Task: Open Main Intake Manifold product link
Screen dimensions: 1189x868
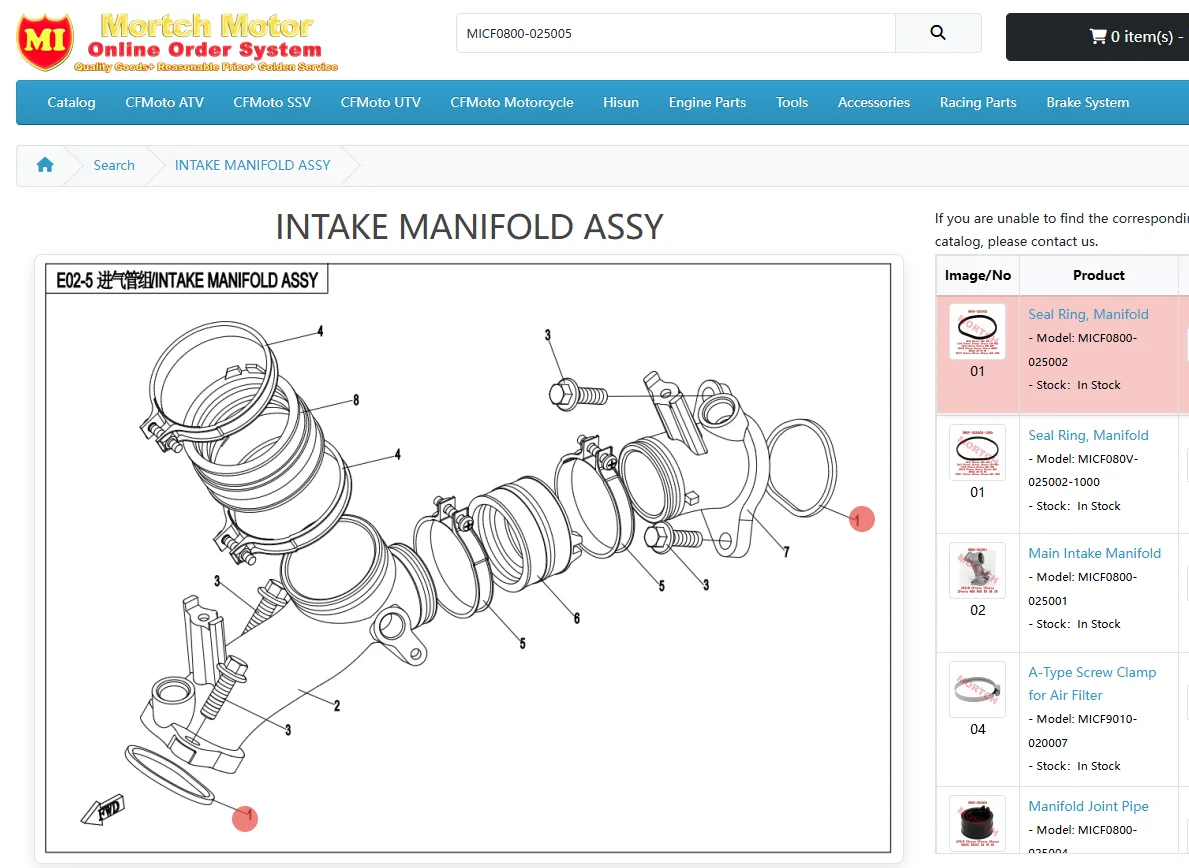Action: pos(1094,553)
